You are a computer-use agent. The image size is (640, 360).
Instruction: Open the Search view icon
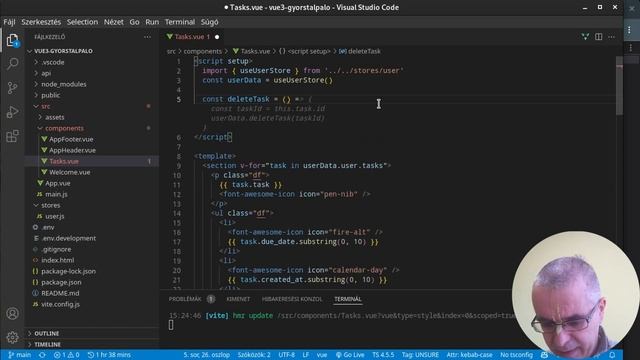pos(13,64)
